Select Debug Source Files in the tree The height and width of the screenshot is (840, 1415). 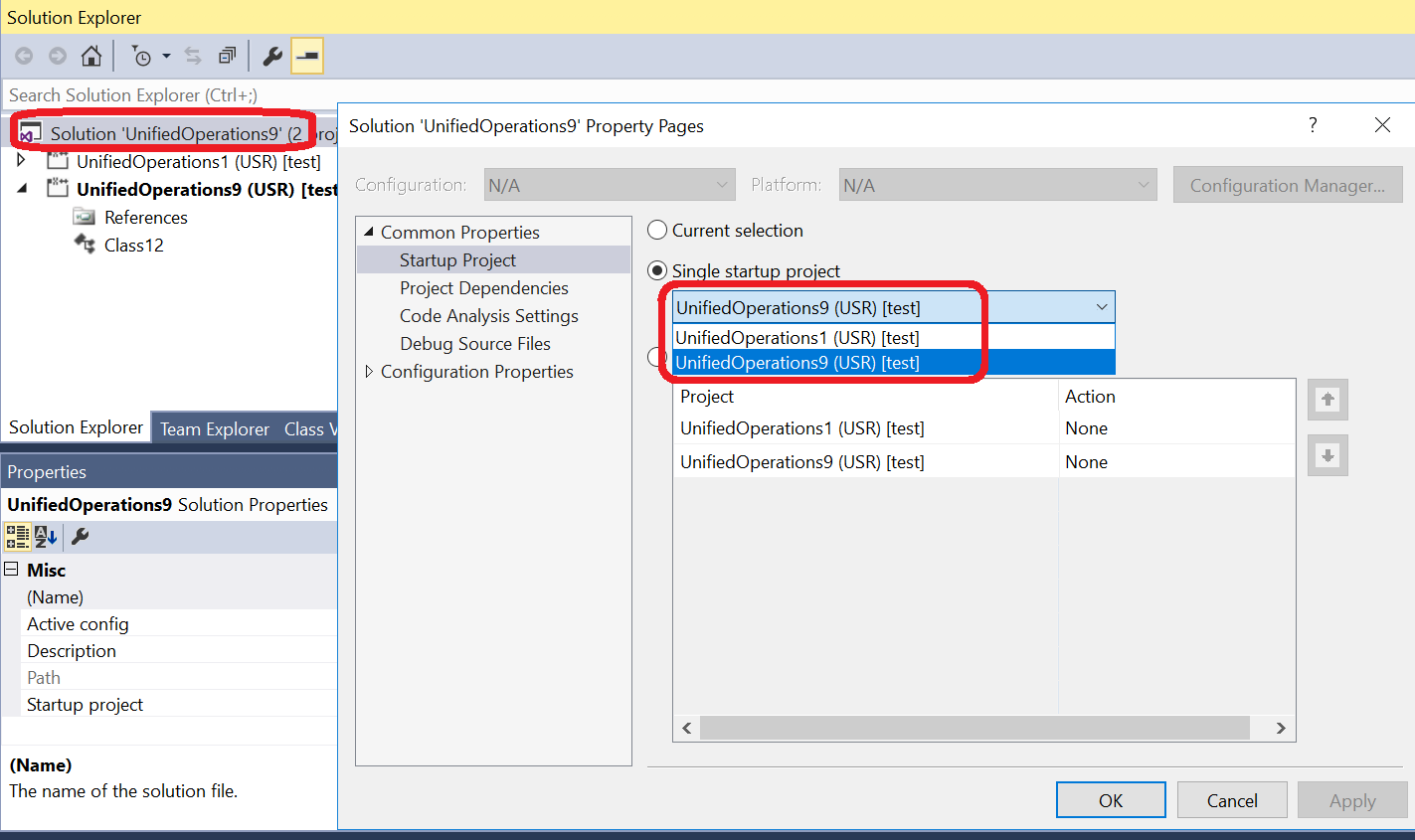(x=475, y=343)
